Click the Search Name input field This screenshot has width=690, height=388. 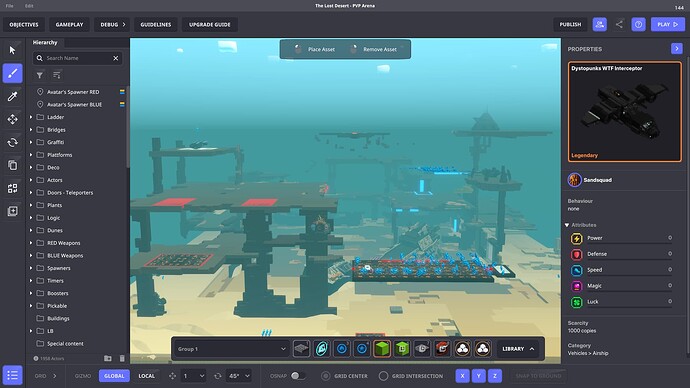[x=77, y=58]
